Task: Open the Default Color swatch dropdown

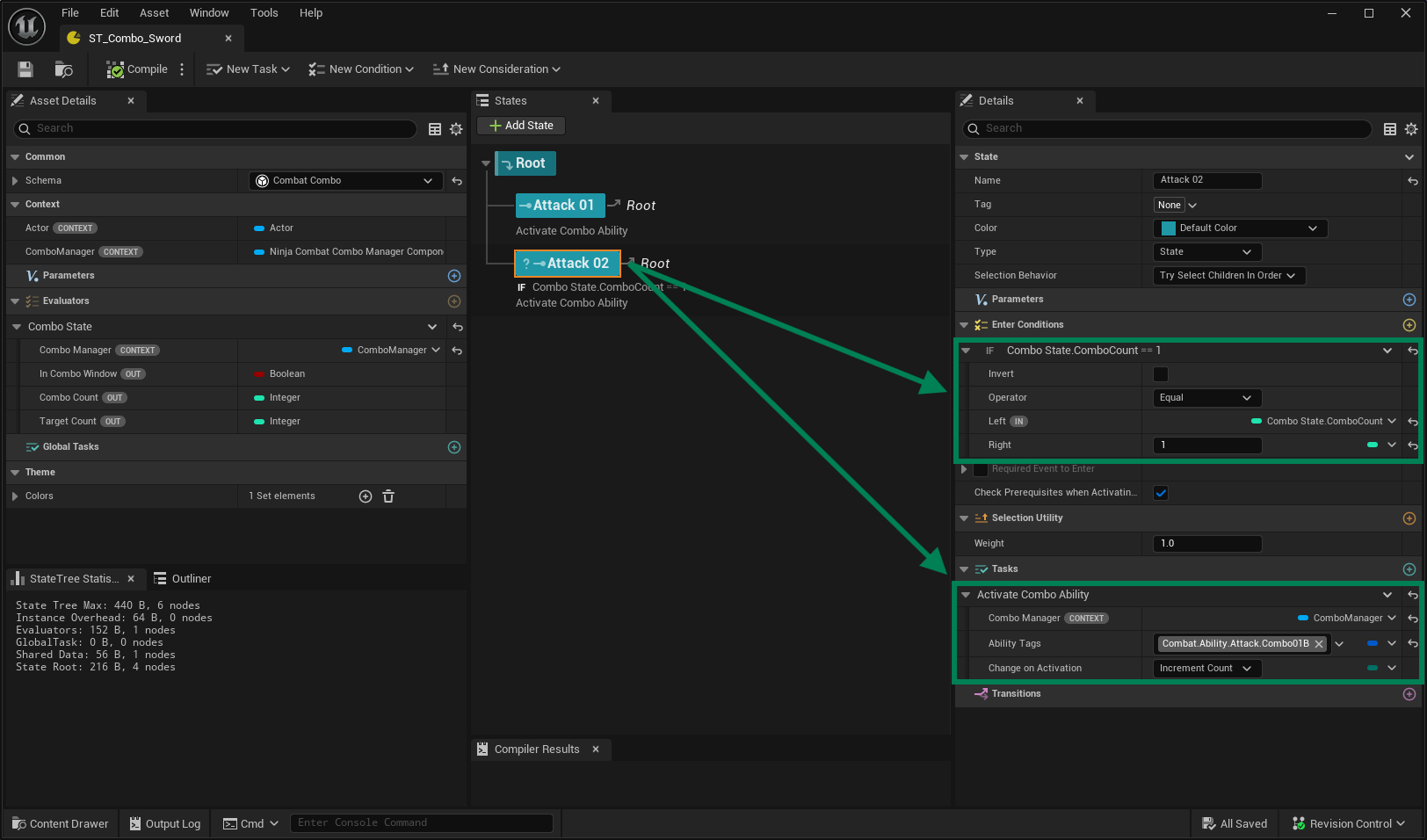Action: [x=1239, y=228]
